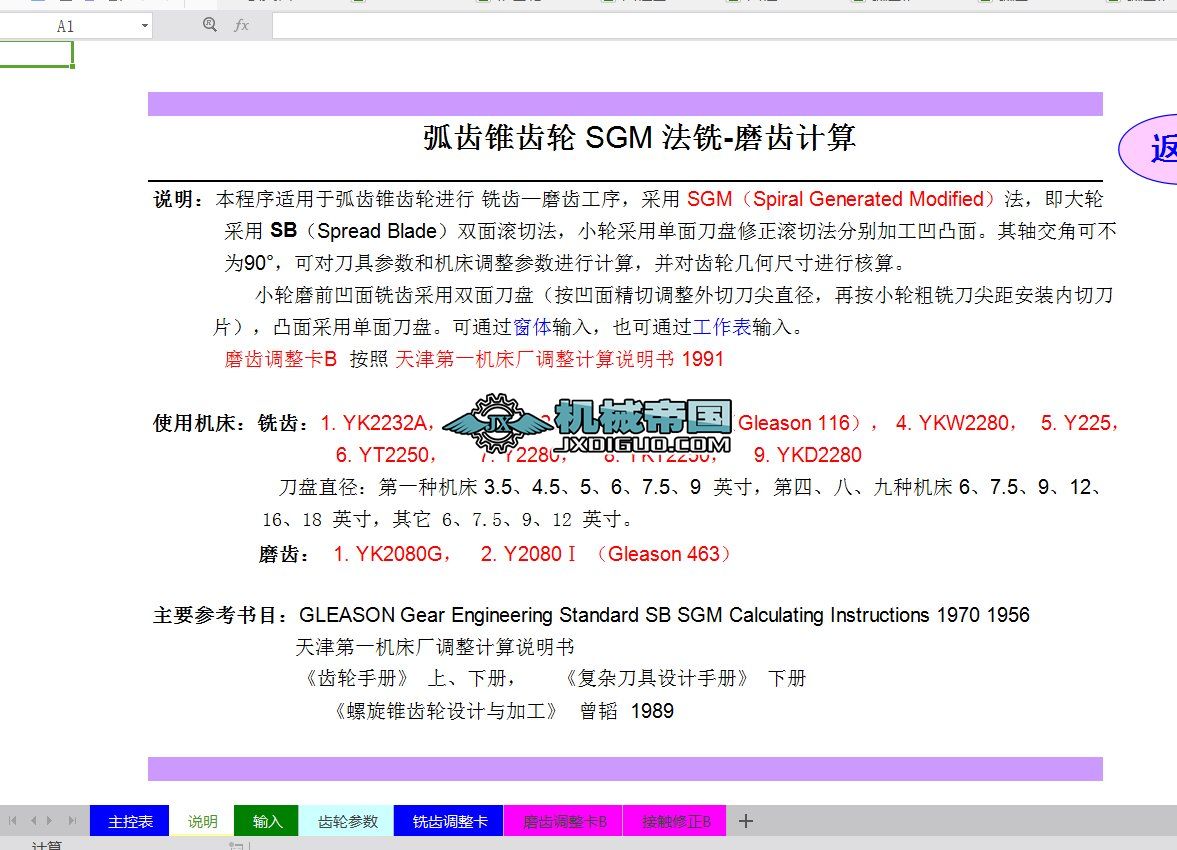Image resolution: width=1177 pixels, height=850 pixels.
Task: Jump to the last sheet navigation arrow
Action: pyautogui.click(x=71, y=820)
